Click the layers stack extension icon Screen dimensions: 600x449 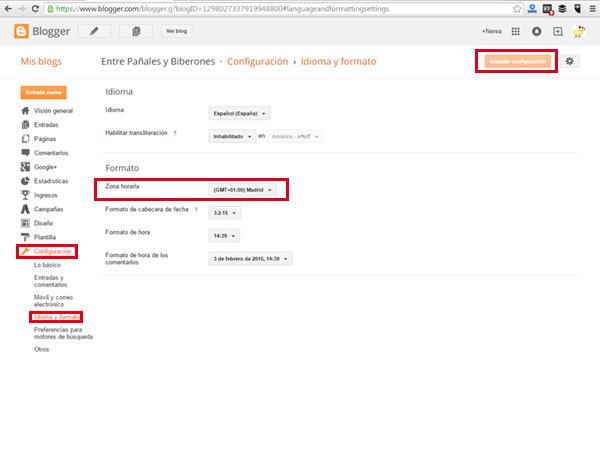[562, 8]
